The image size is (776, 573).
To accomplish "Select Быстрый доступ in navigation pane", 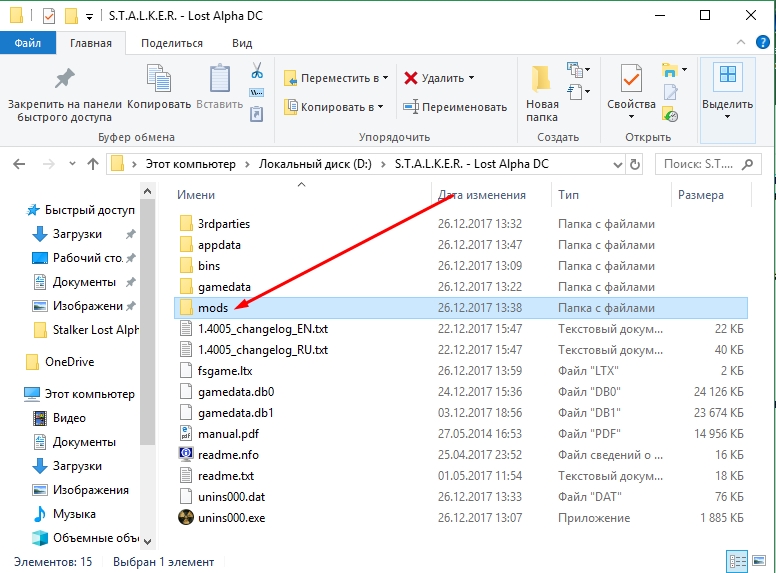I will click(80, 210).
